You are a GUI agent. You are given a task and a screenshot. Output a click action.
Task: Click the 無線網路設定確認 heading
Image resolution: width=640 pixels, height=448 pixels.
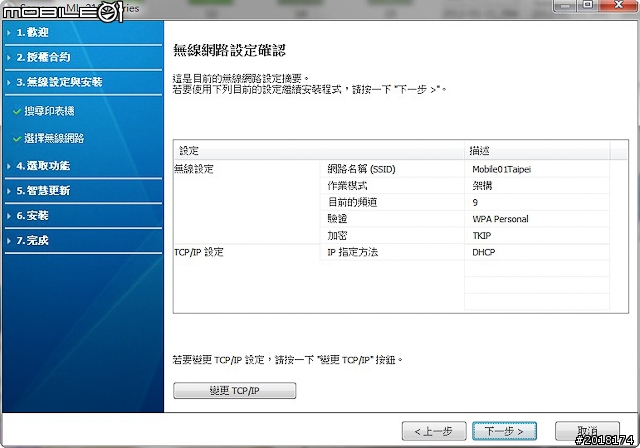click(x=229, y=50)
